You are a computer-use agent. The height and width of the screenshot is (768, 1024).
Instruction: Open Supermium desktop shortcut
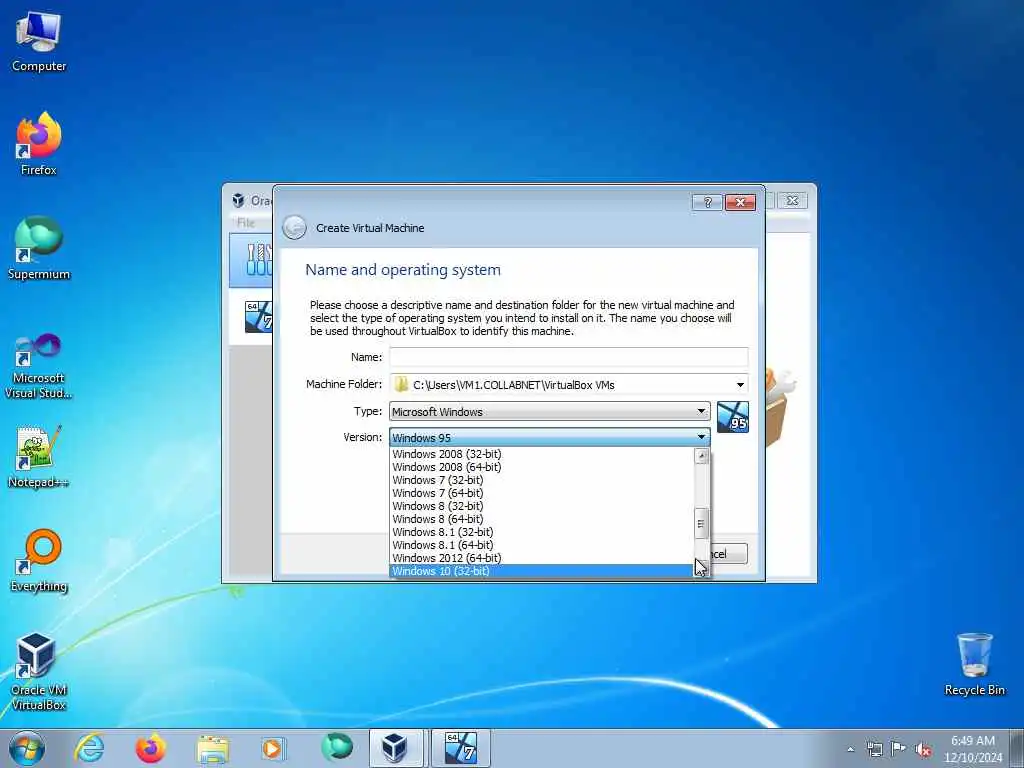pos(39,249)
